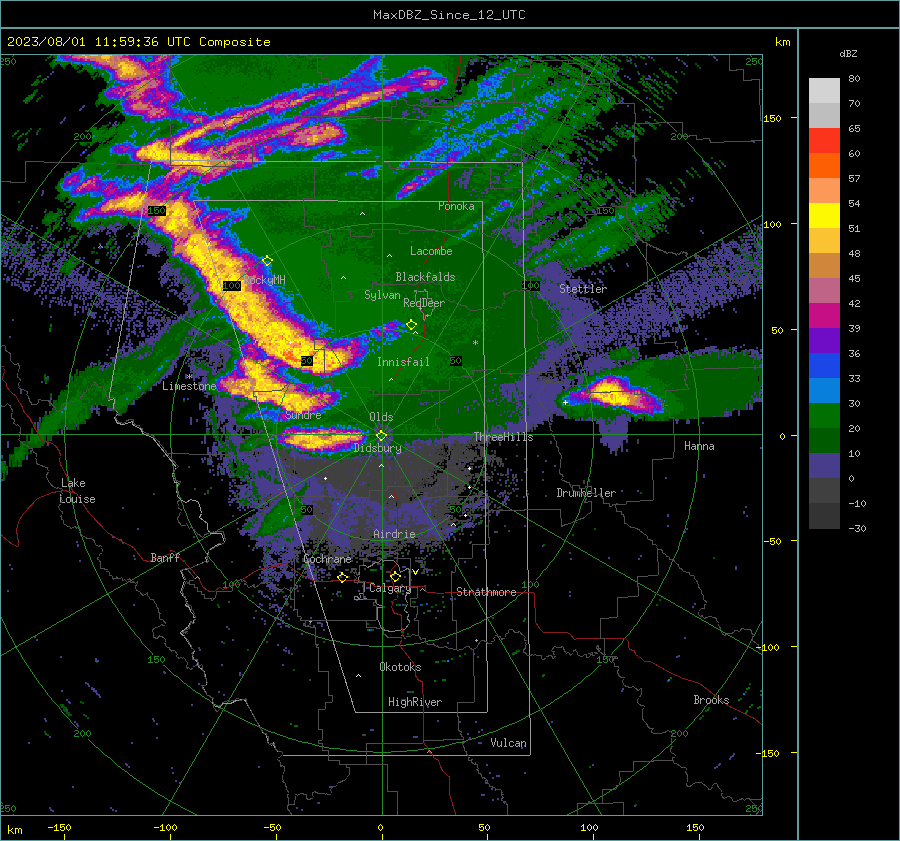Click the Innisfail city label

pyautogui.click(x=403, y=362)
